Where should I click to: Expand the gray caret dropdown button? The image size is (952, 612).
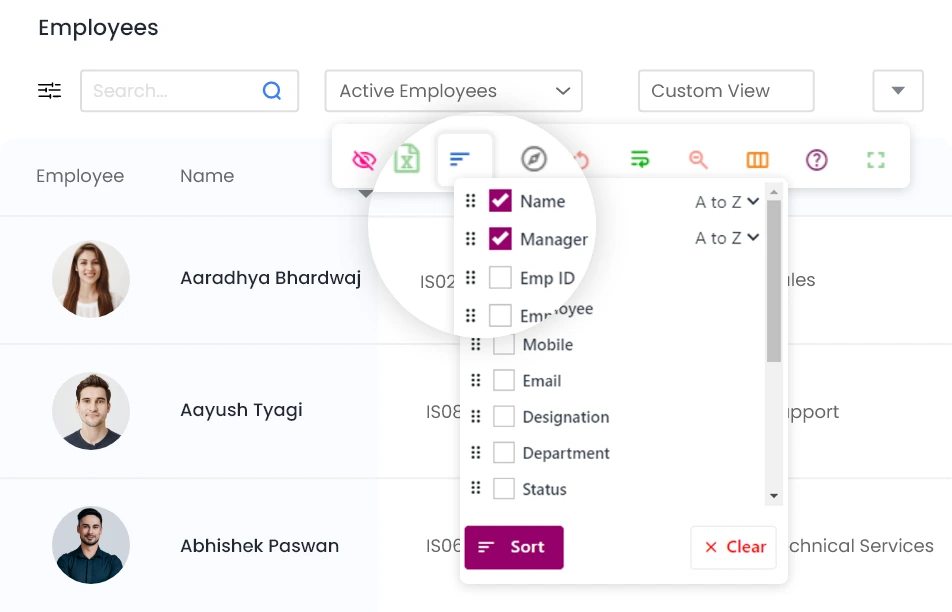pyautogui.click(x=898, y=91)
